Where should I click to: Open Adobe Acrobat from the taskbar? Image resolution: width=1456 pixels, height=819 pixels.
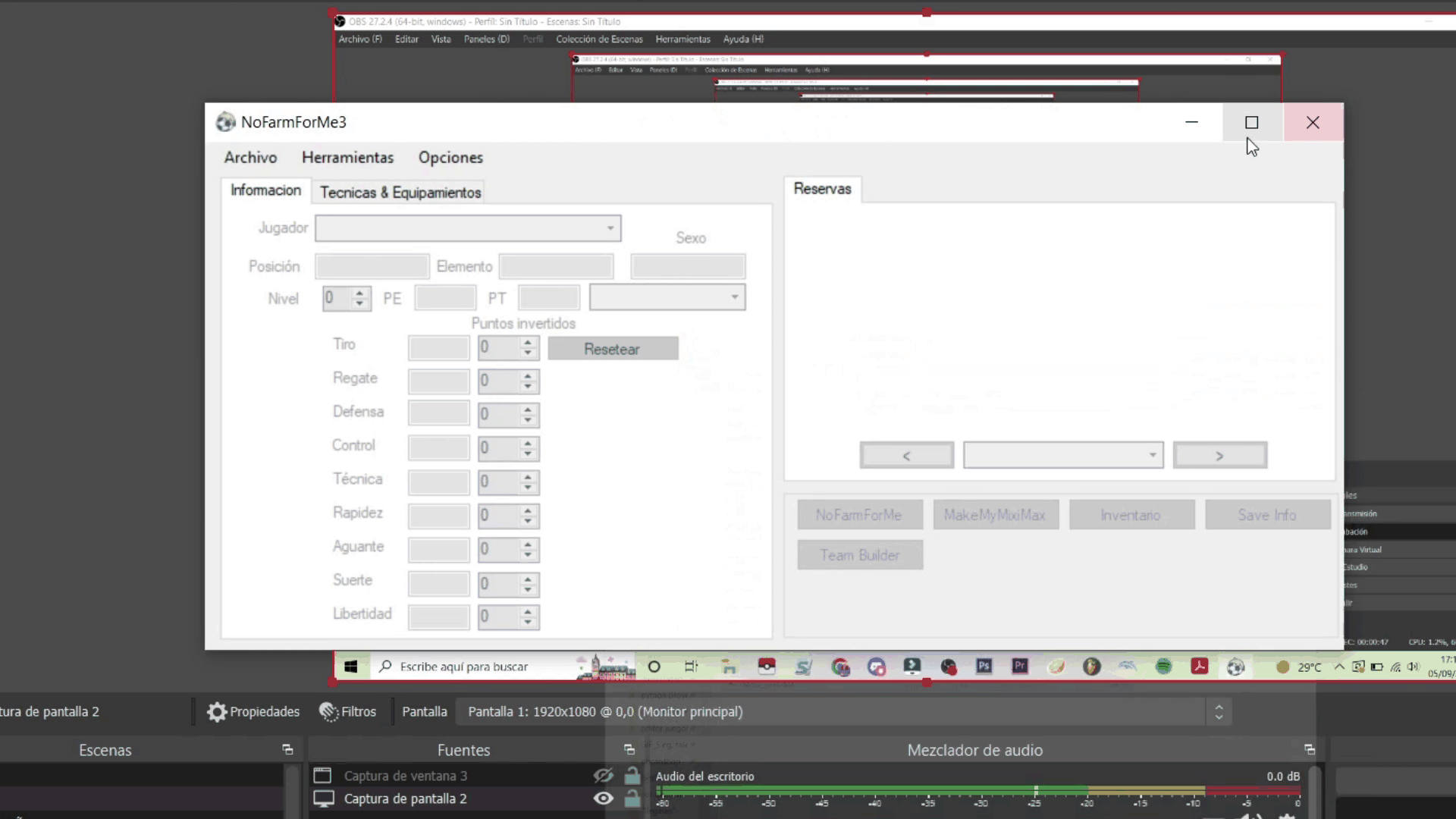point(1199,667)
